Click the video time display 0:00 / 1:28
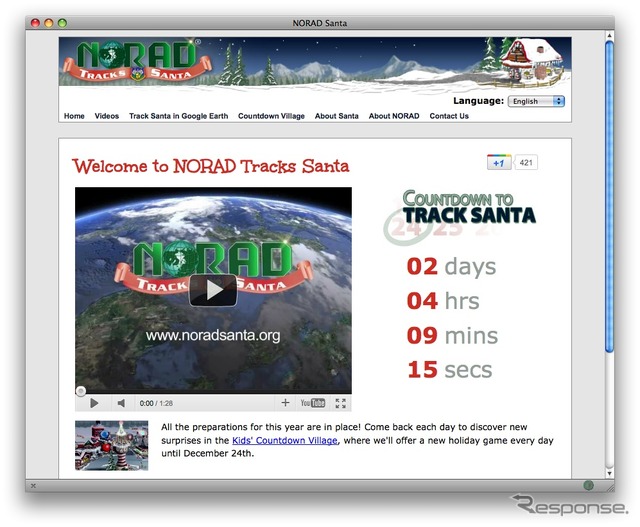Screen dimensions: 640x527 point(156,403)
